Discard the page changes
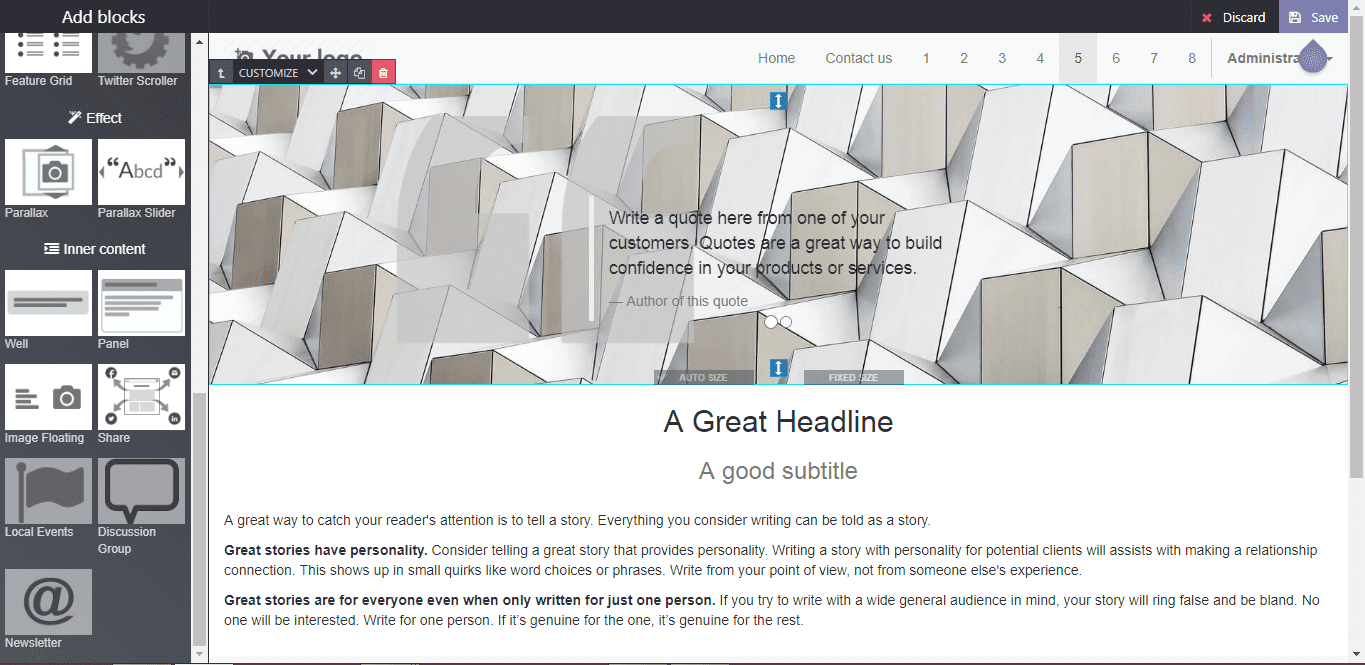 [x=1233, y=17]
